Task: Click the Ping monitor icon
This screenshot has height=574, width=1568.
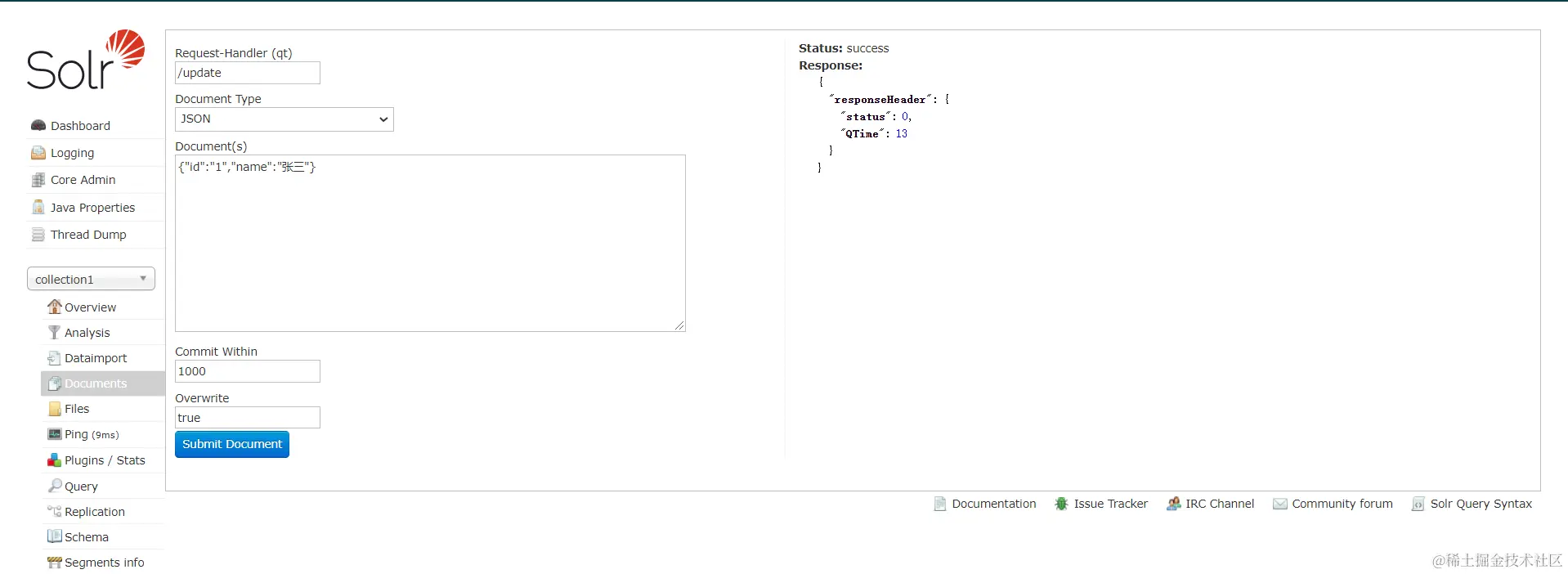Action: coord(55,434)
